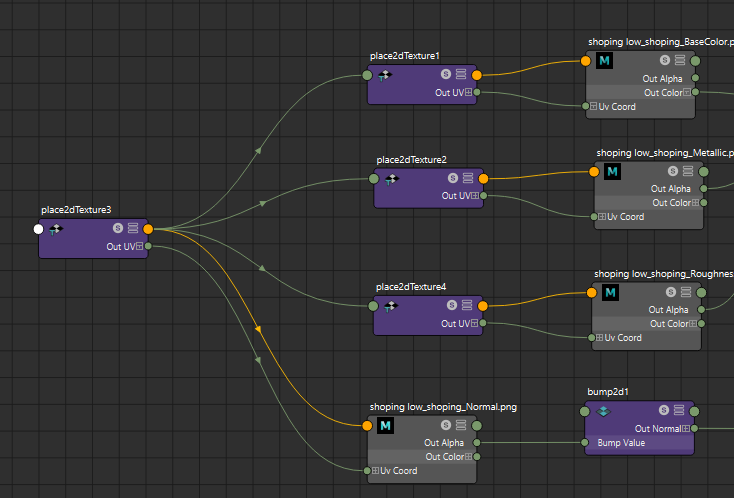Select 'shoping low_shoping_Metallic' node title

coord(665,153)
